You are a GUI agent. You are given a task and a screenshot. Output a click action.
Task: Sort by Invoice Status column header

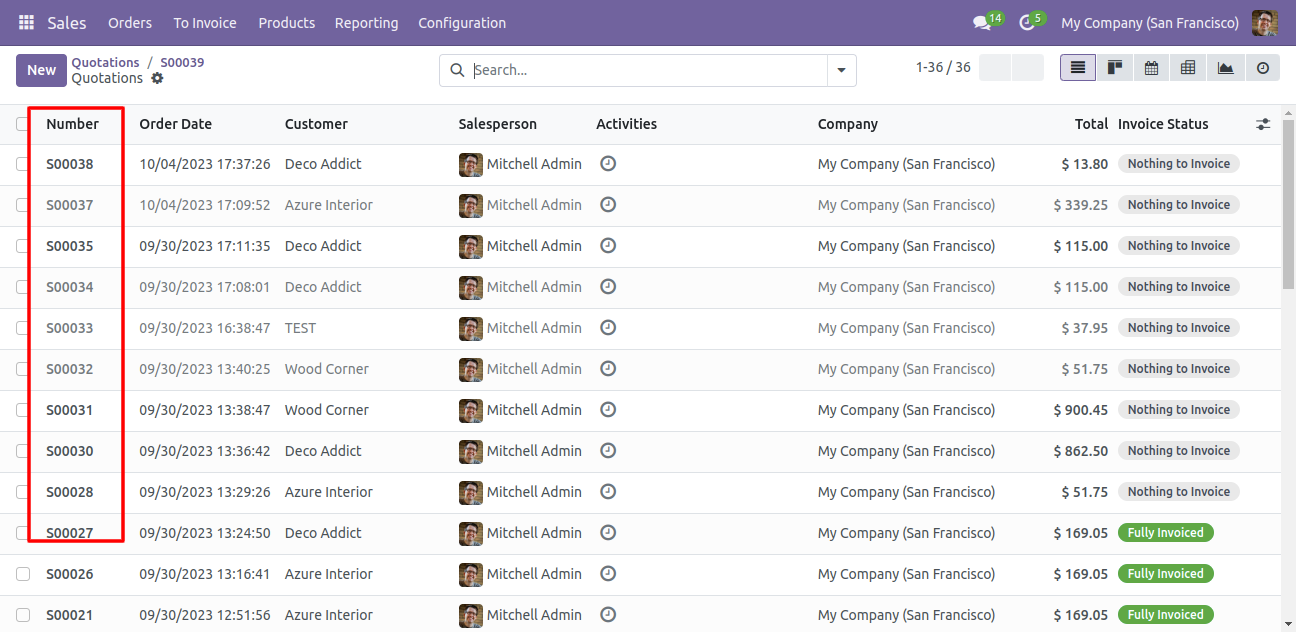[1163, 124]
